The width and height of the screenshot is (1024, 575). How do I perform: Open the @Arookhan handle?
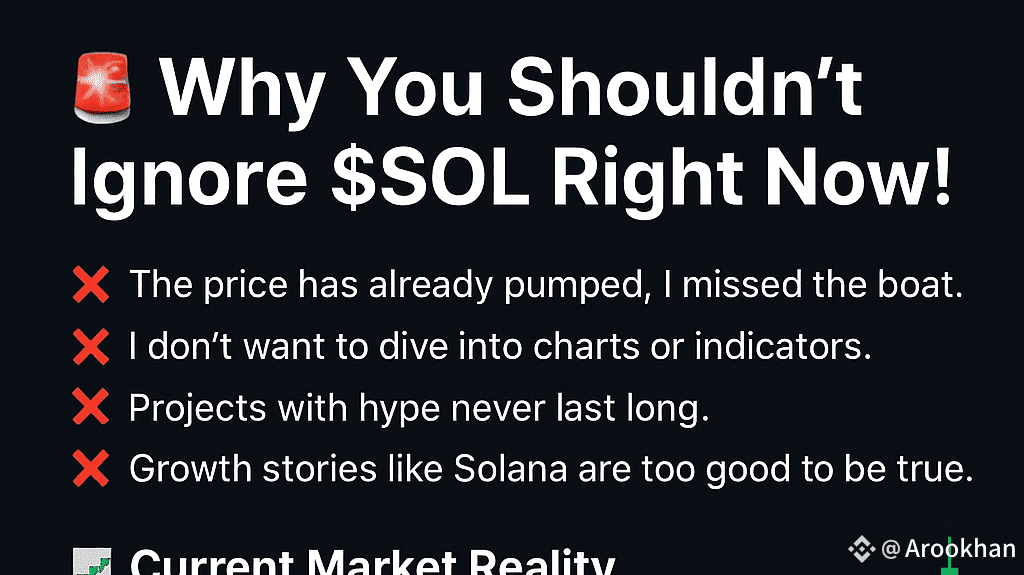pos(948,549)
